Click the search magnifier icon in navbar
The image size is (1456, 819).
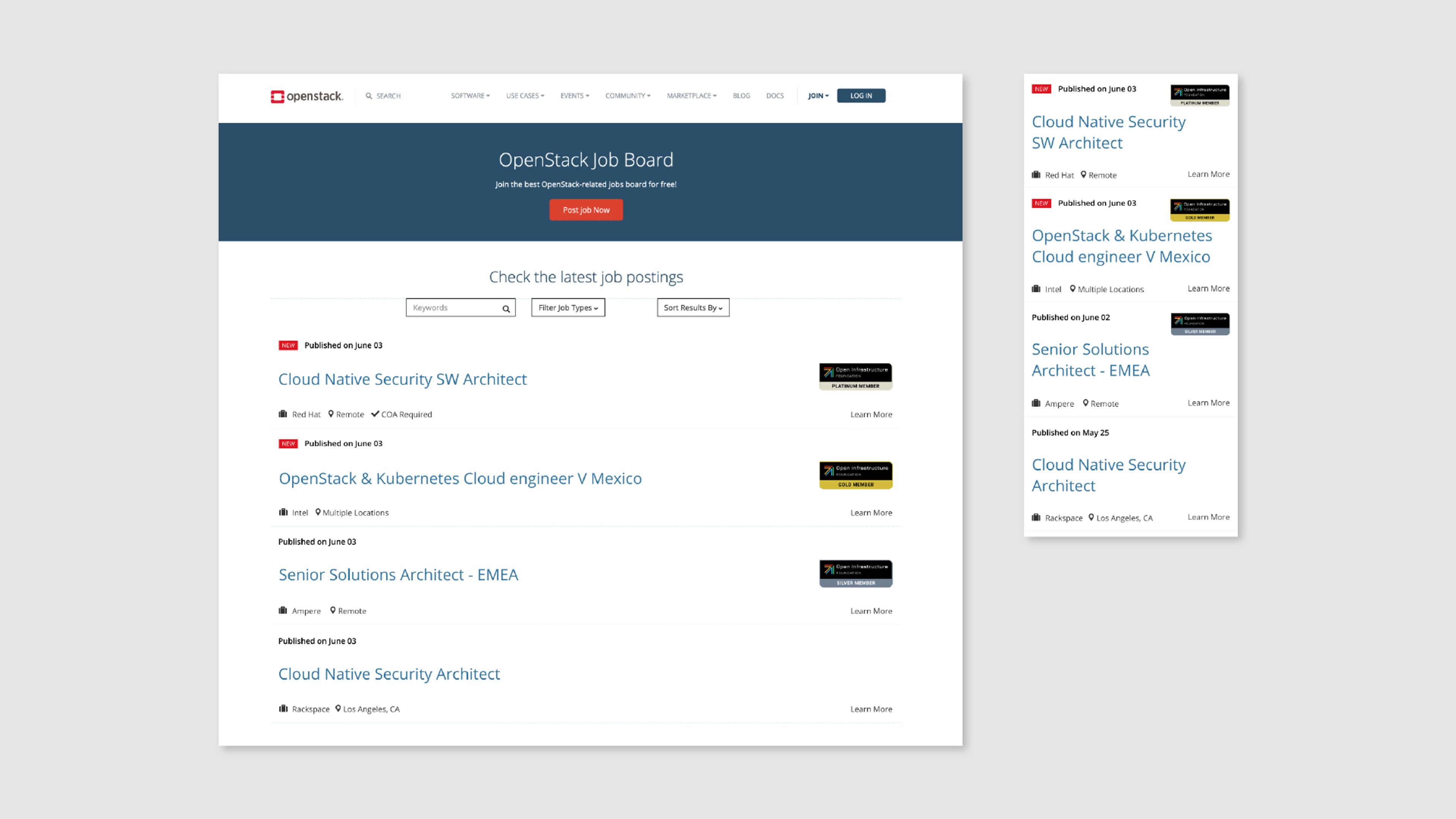369,96
